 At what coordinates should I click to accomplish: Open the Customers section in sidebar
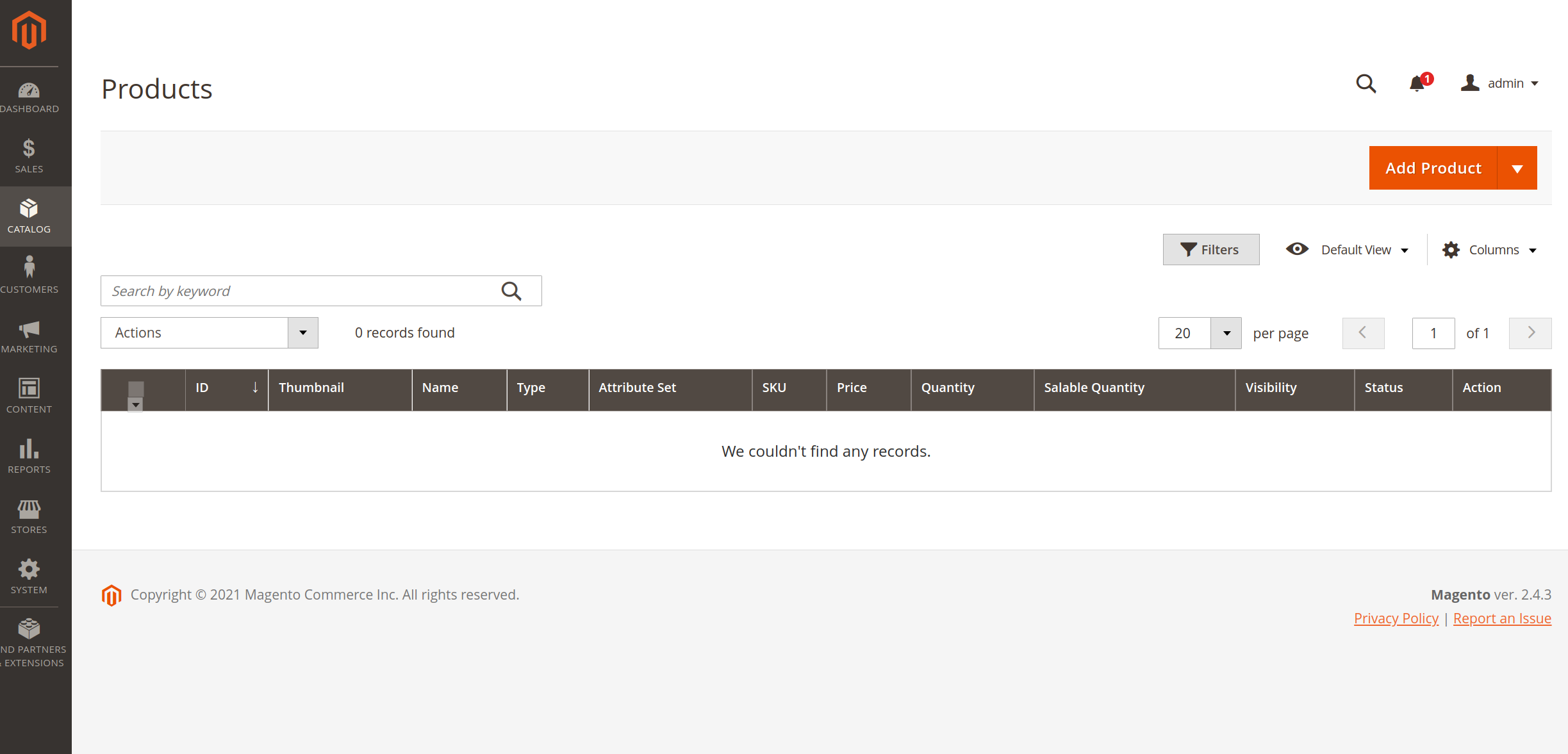(x=29, y=275)
